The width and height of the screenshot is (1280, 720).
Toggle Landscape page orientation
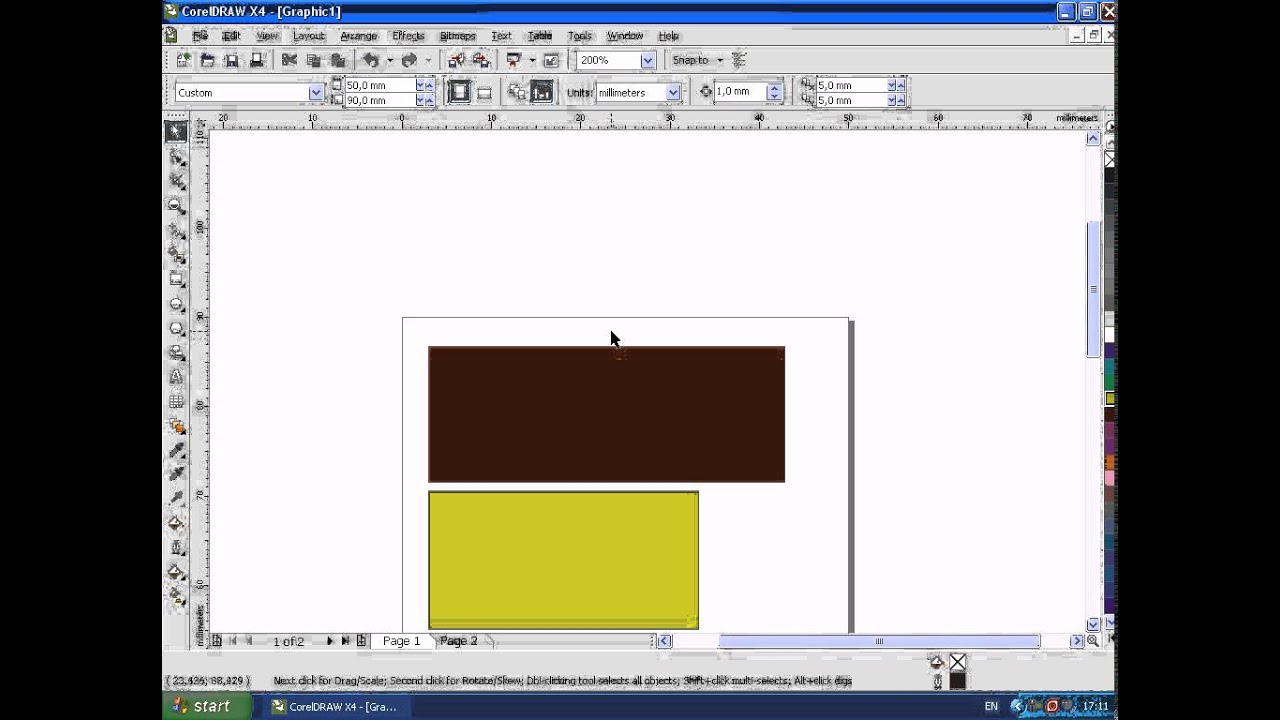[484, 92]
